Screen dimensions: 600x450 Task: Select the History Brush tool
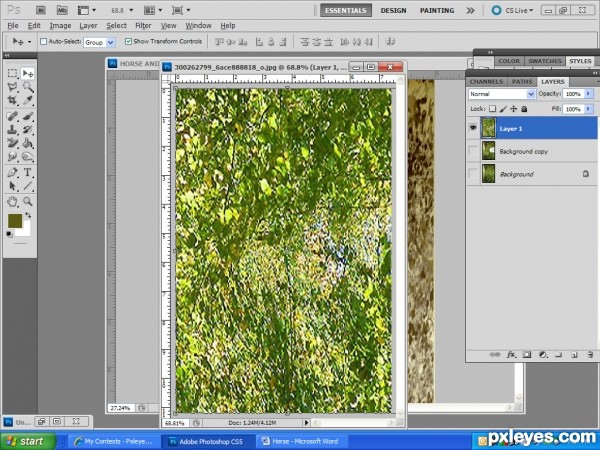[28, 129]
